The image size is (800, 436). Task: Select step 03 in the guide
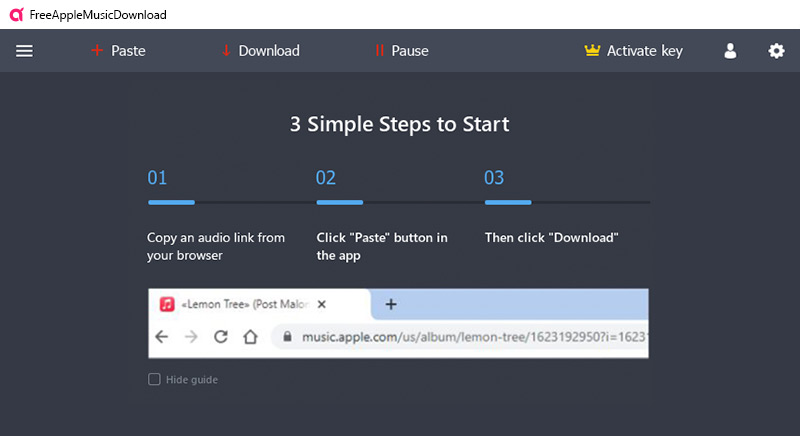coord(494,178)
